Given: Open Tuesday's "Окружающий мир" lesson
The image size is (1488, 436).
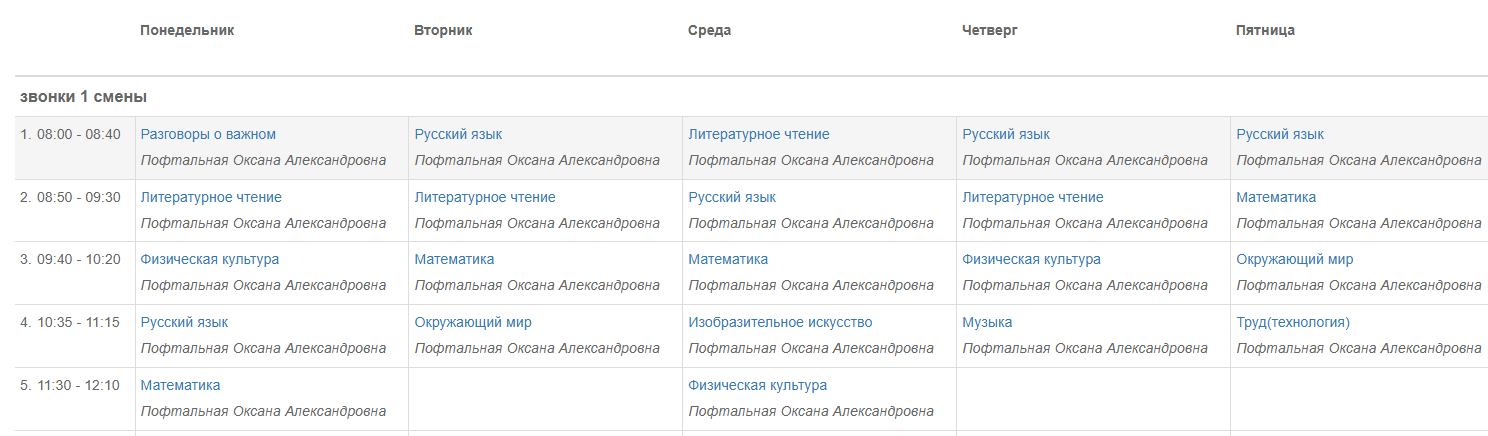Looking at the screenshot, I should pos(473,323).
